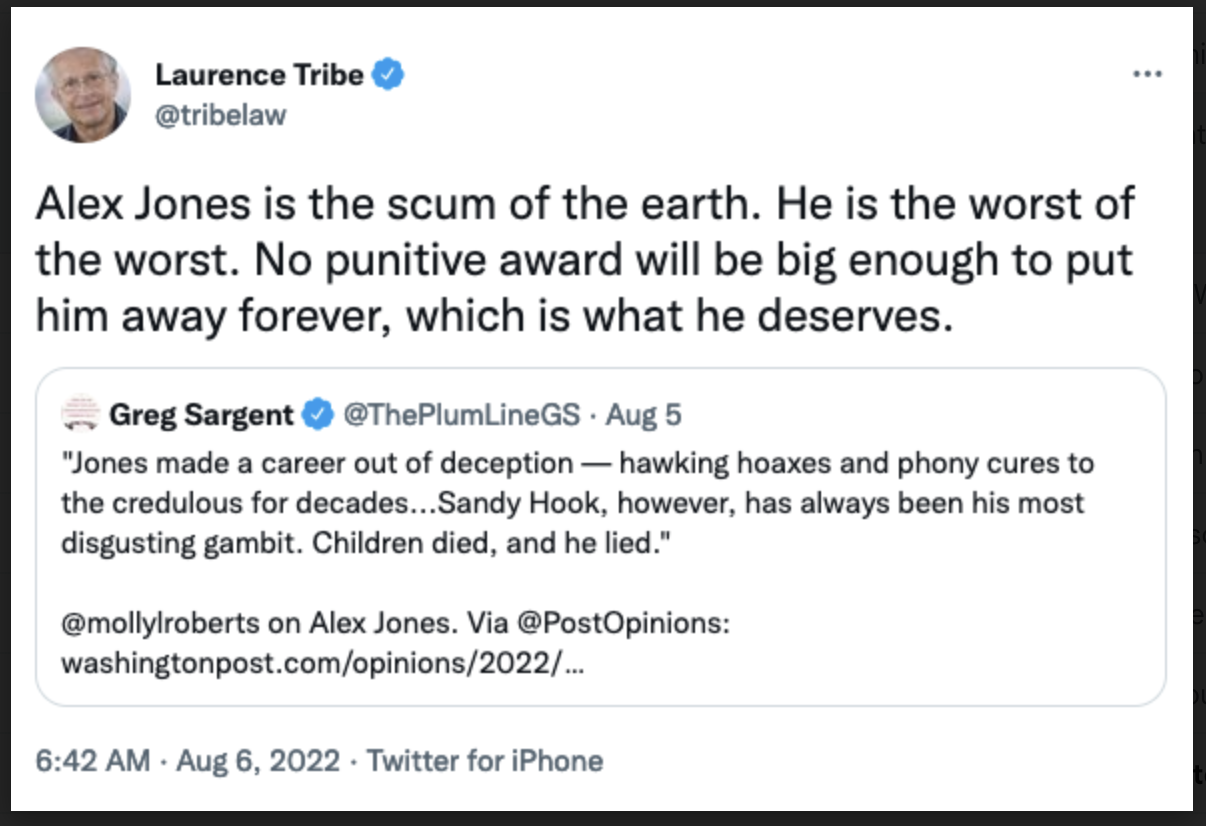Click the @ThePlumLineGS handle

click(x=461, y=413)
